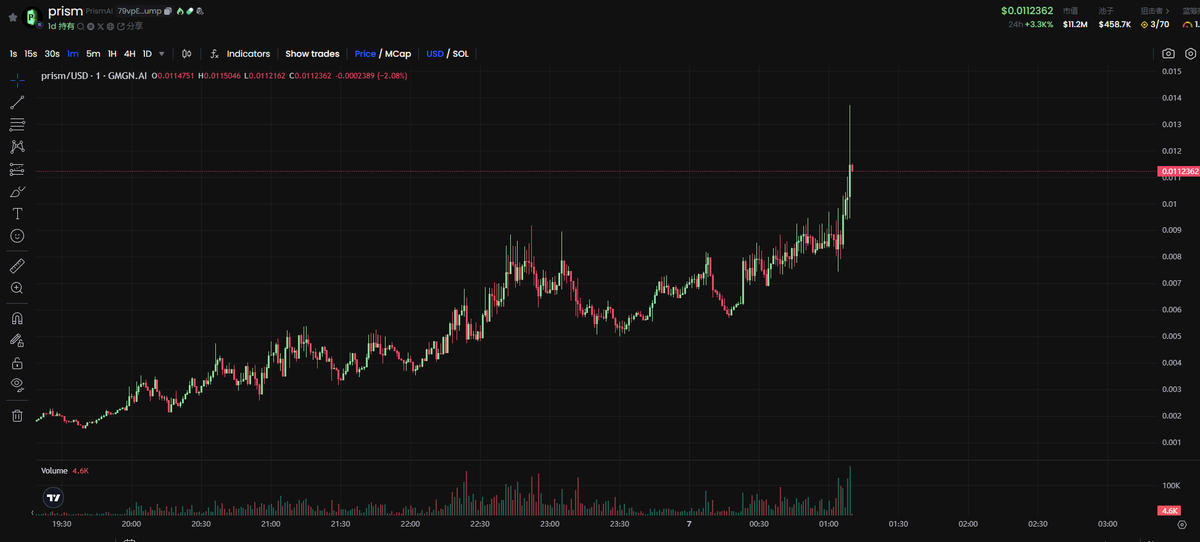Select the 1D timeframe
Viewport: 1200px width, 542px height.
click(147, 54)
